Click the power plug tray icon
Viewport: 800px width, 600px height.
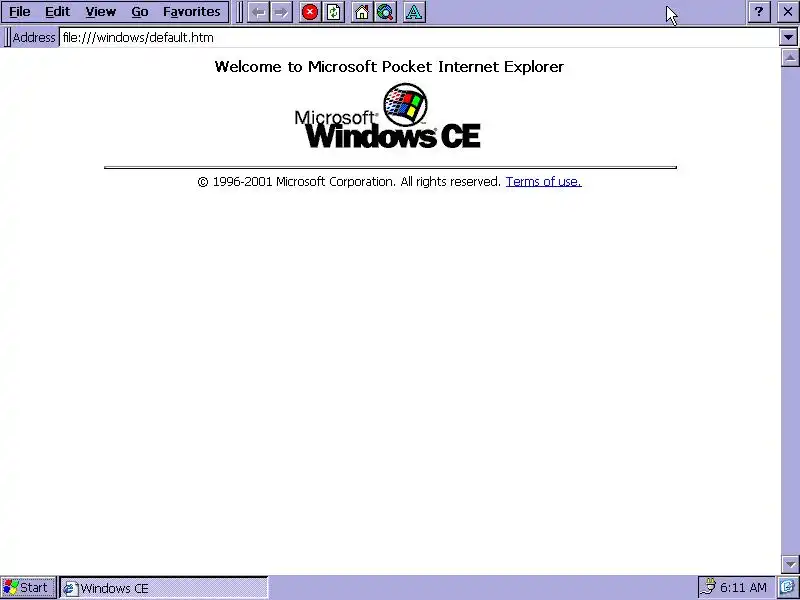click(x=708, y=588)
